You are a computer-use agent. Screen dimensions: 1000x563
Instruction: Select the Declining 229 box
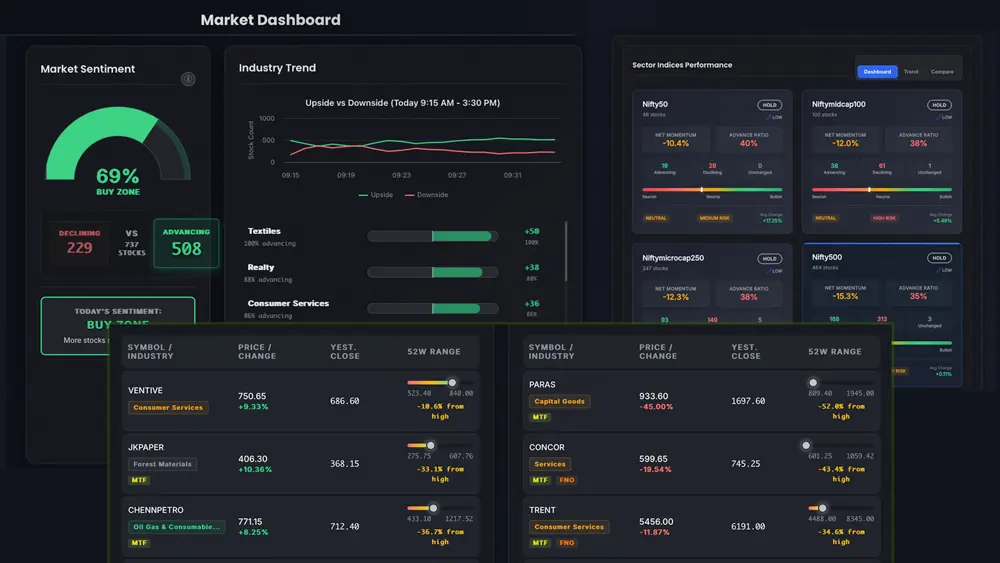(x=80, y=243)
